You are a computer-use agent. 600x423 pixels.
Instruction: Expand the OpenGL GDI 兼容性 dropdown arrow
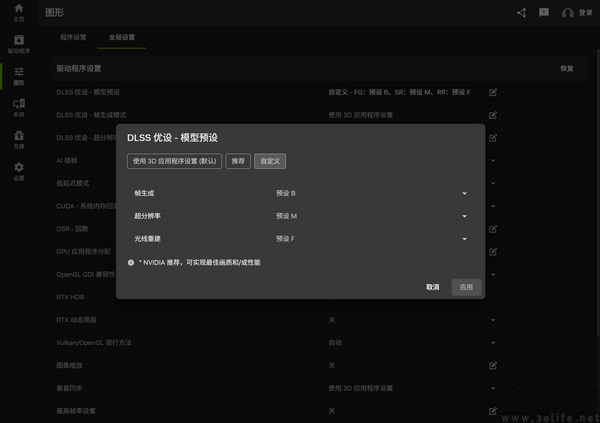pos(493,274)
